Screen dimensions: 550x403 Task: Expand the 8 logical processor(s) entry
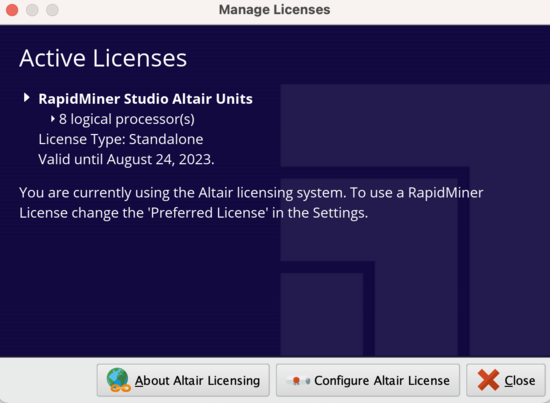[53, 119]
